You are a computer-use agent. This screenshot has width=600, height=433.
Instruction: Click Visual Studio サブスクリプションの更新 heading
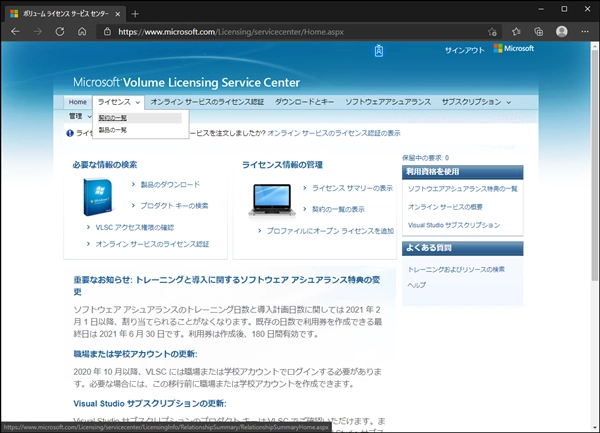click(150, 404)
